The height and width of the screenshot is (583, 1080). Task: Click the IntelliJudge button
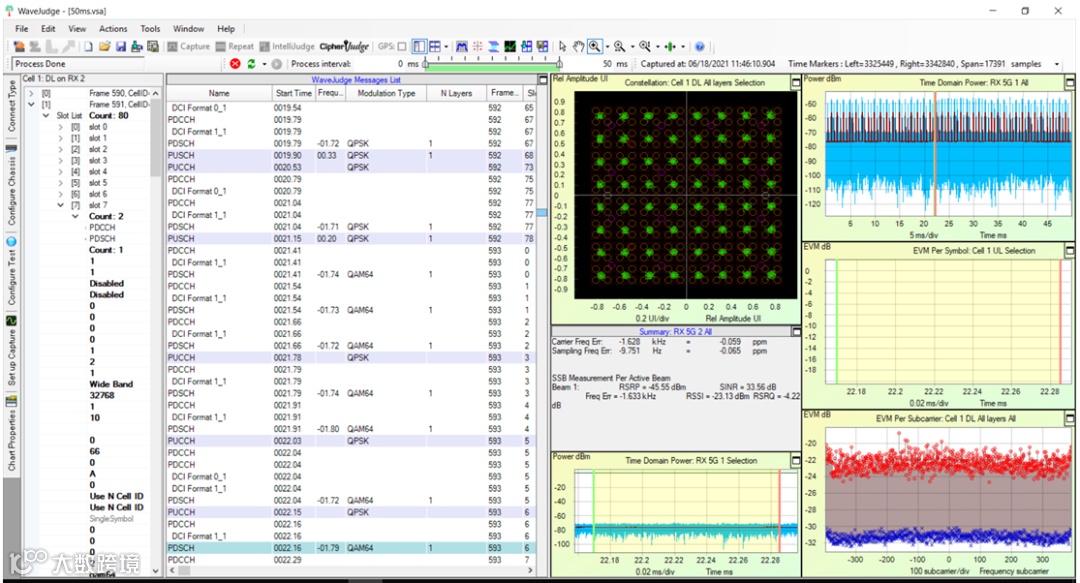pos(285,47)
